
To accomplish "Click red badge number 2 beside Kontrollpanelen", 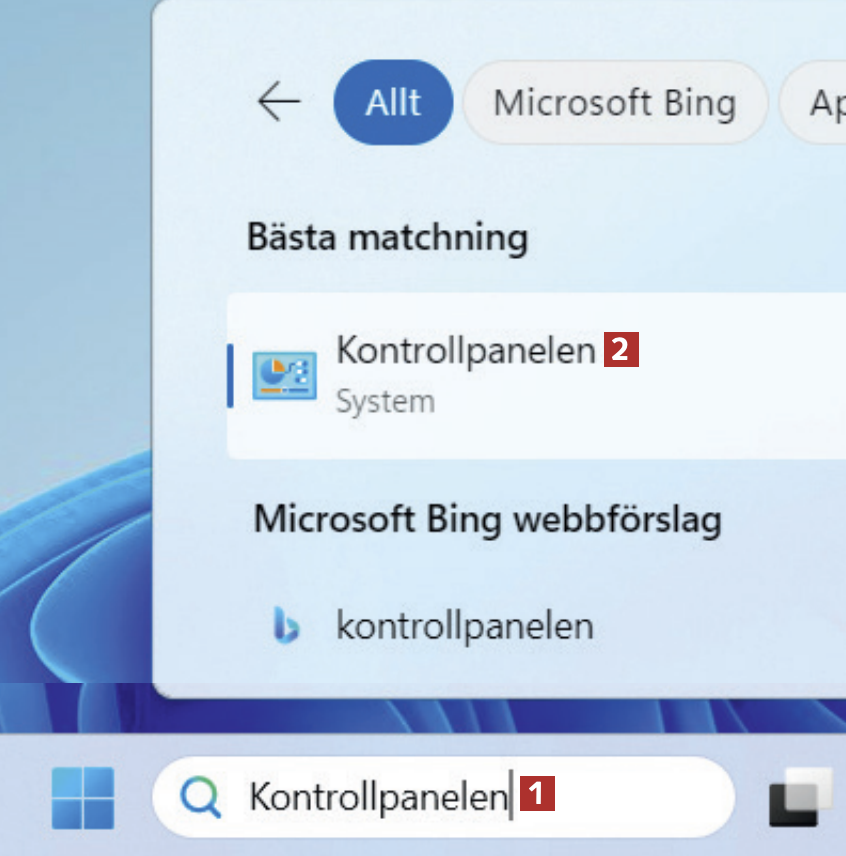I will [621, 350].
